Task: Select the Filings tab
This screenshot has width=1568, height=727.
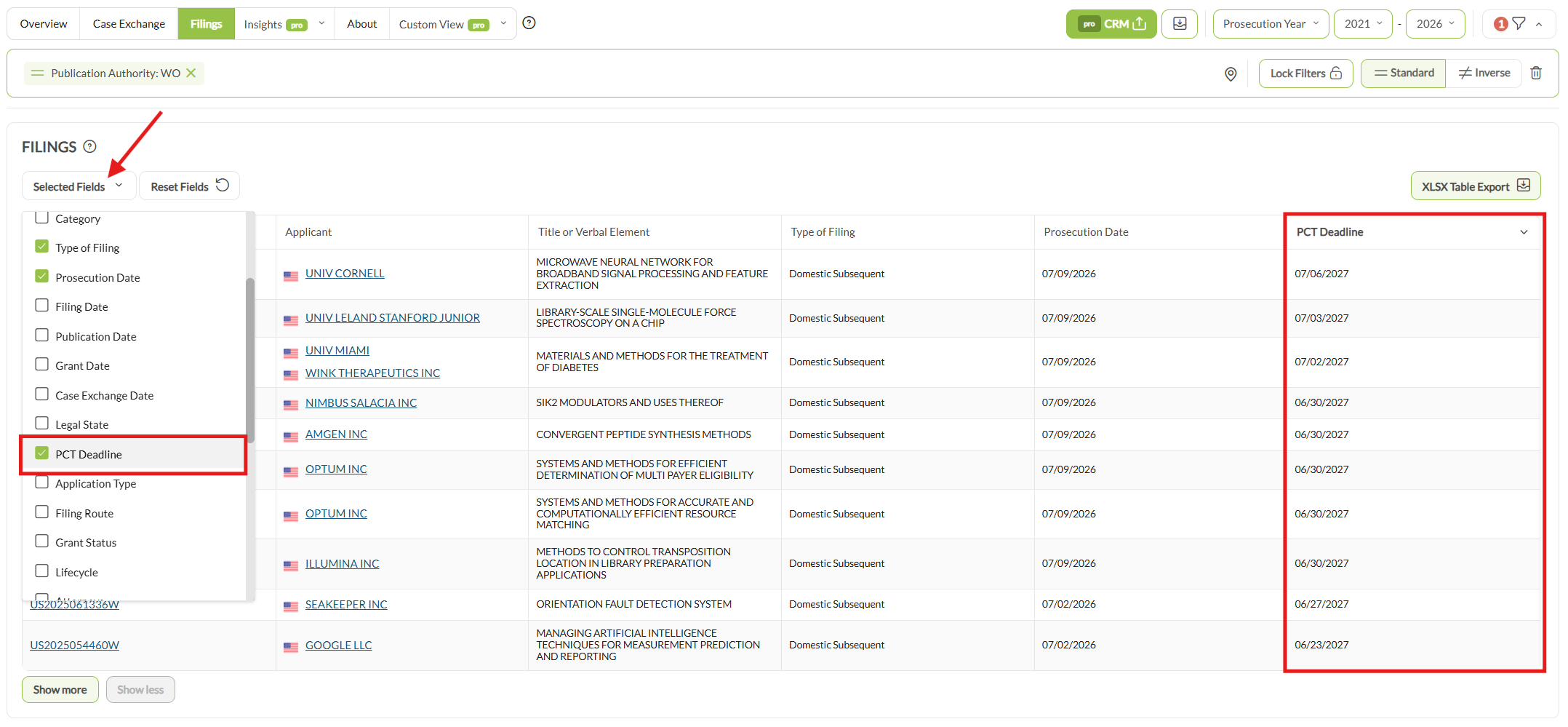Action: pos(207,24)
